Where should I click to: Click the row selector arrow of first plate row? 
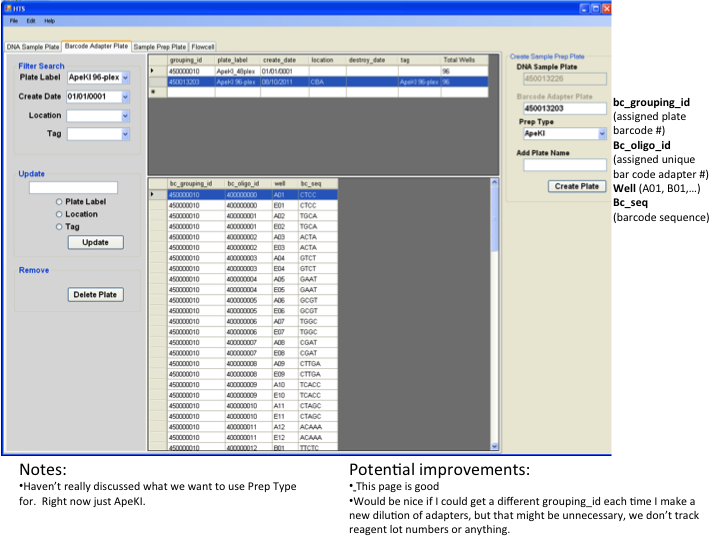tap(158, 71)
